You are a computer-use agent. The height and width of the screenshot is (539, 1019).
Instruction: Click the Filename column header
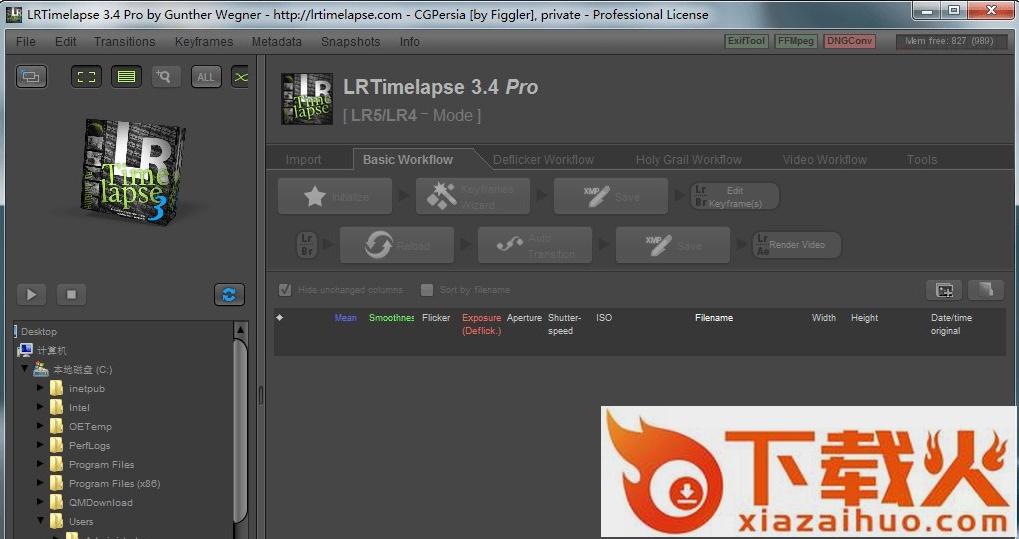pos(714,318)
